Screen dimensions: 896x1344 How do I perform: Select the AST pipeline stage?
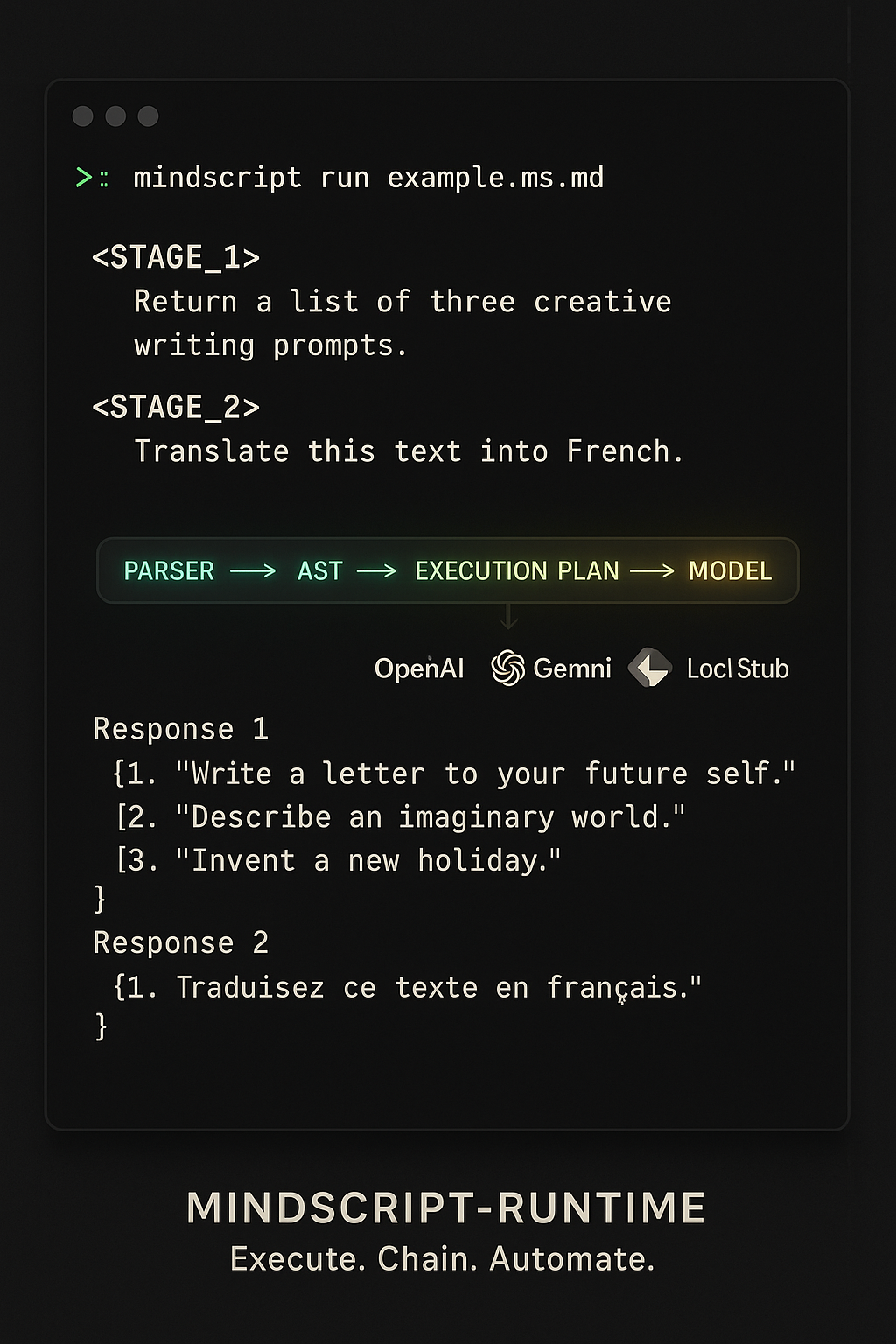point(320,571)
